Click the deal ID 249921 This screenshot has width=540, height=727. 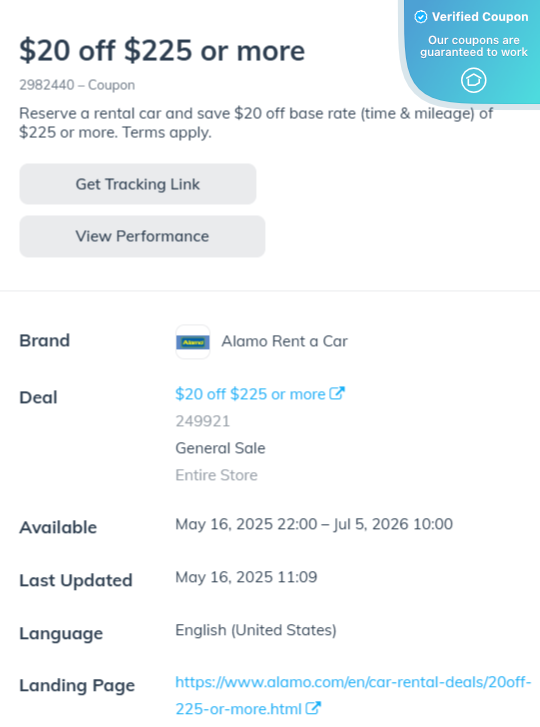[203, 421]
